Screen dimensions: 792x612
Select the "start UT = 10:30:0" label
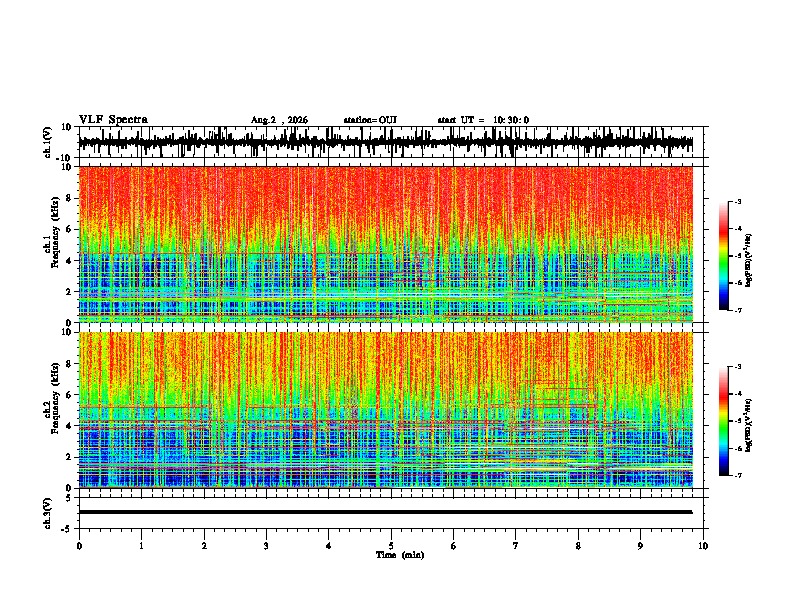point(483,120)
